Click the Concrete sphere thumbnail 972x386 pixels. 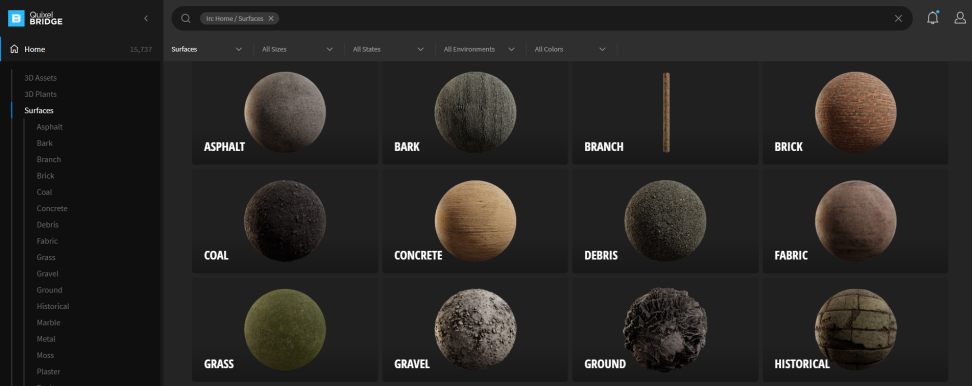(475, 221)
